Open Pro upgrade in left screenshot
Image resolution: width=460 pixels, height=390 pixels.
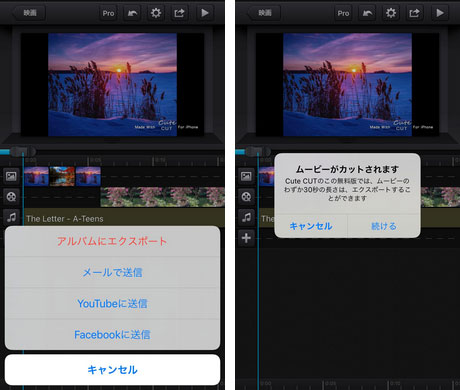(108, 13)
